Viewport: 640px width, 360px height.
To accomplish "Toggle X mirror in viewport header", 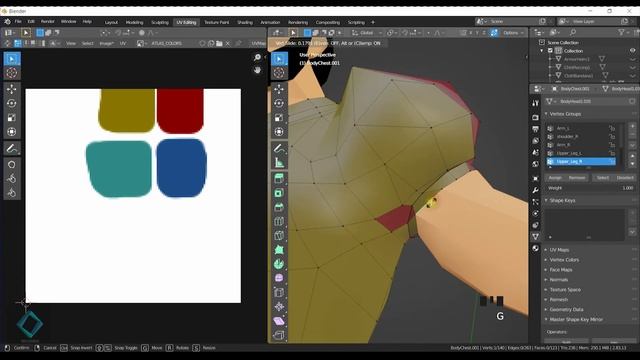I will point(471,33).
